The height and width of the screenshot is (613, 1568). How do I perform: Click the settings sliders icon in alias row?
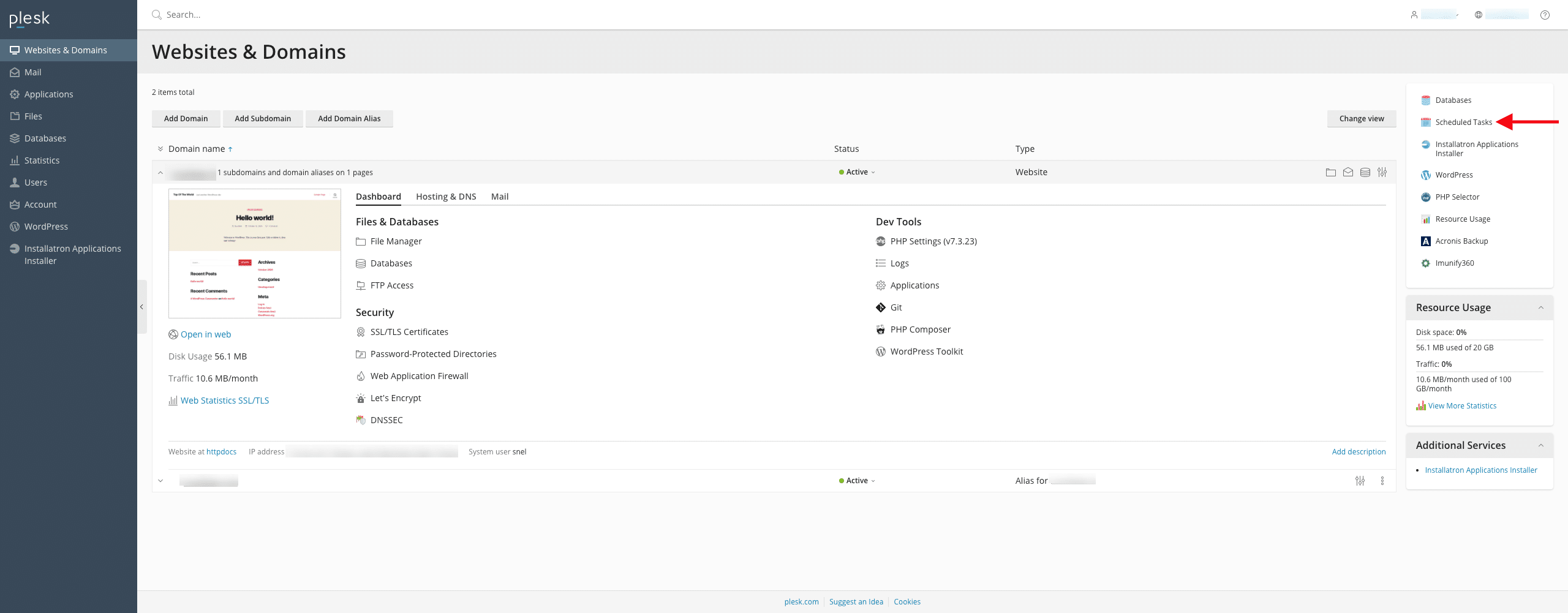coord(1360,481)
